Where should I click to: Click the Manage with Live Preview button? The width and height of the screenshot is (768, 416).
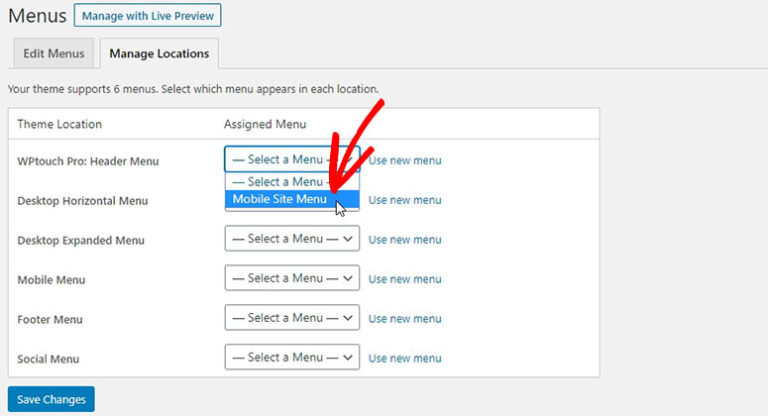point(147,16)
